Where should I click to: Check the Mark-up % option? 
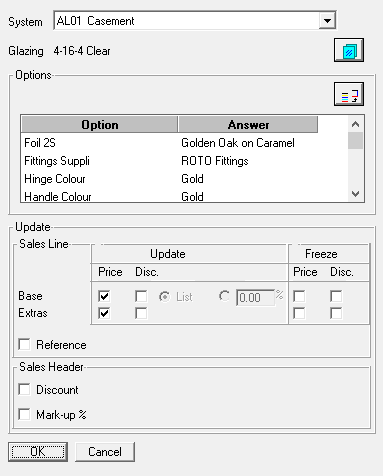coord(24,414)
